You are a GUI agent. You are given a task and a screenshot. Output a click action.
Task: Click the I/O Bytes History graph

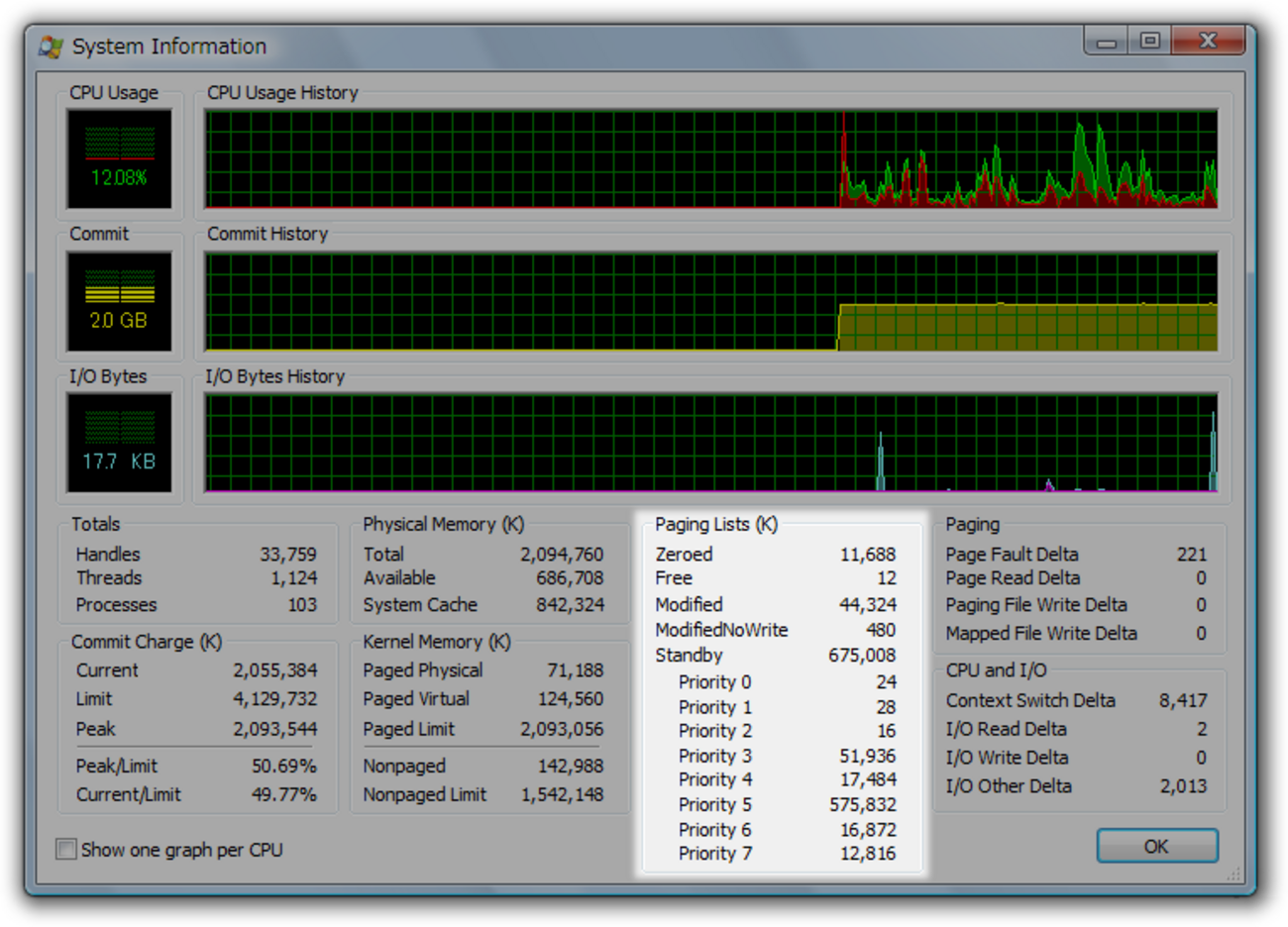coord(710,443)
